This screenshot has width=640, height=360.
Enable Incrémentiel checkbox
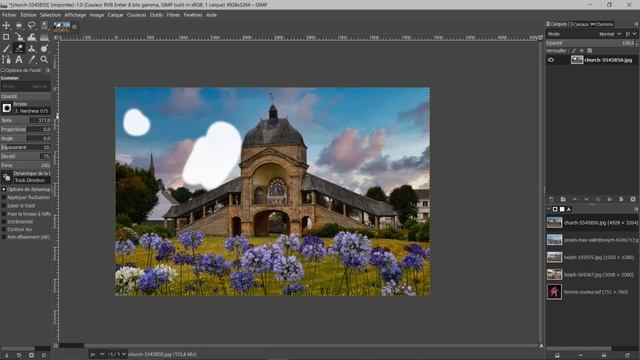(4, 222)
